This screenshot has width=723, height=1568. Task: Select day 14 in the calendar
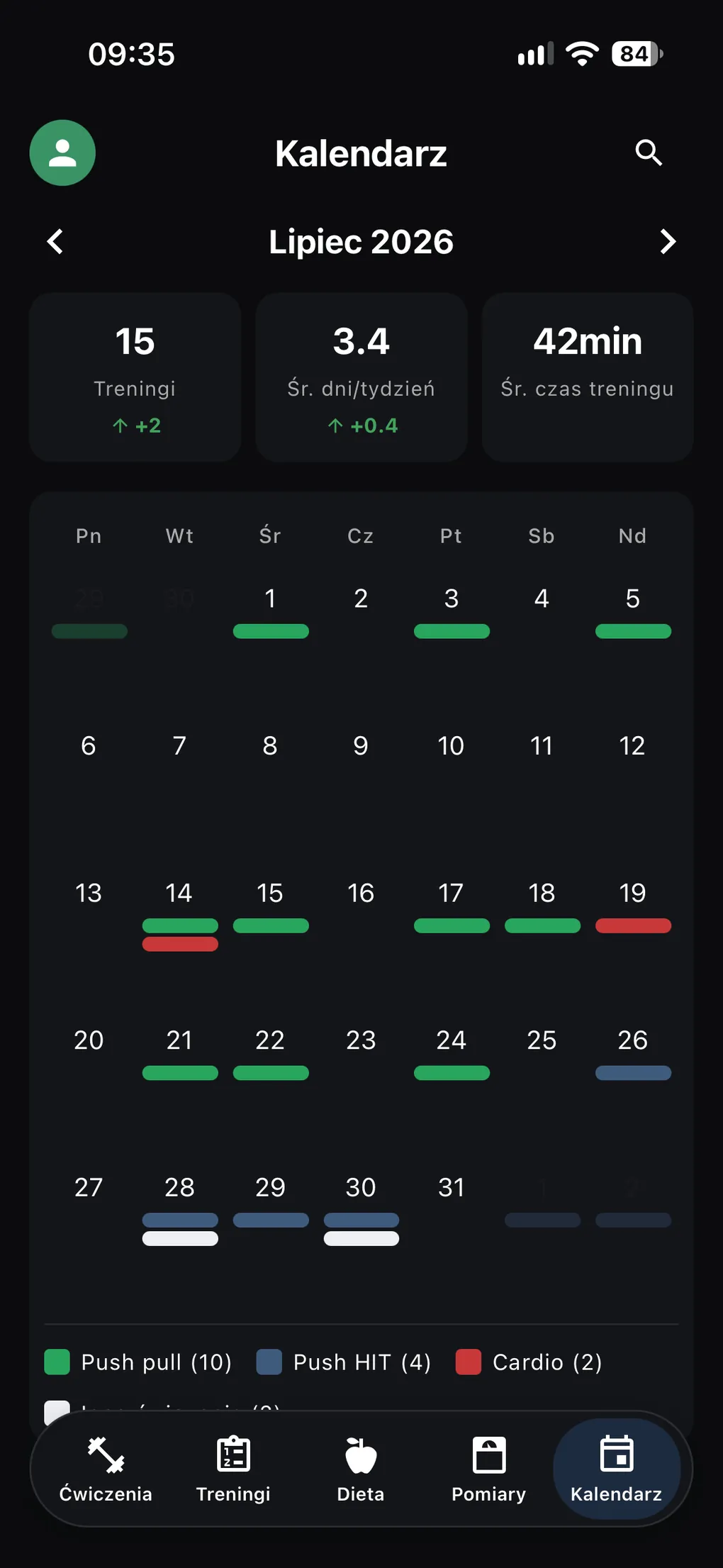coord(179,893)
